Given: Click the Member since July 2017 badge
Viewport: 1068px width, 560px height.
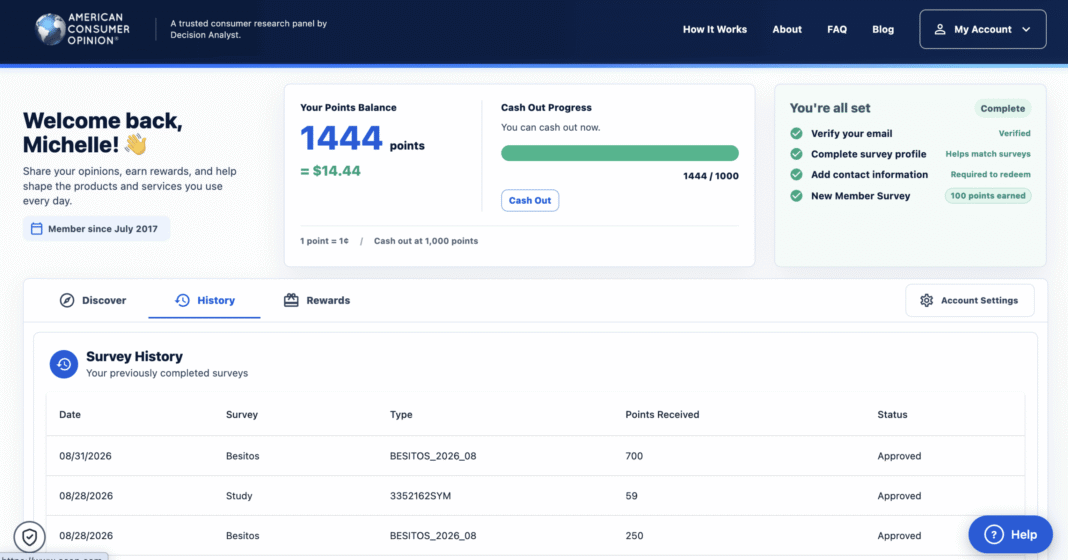Looking at the screenshot, I should pos(96,229).
